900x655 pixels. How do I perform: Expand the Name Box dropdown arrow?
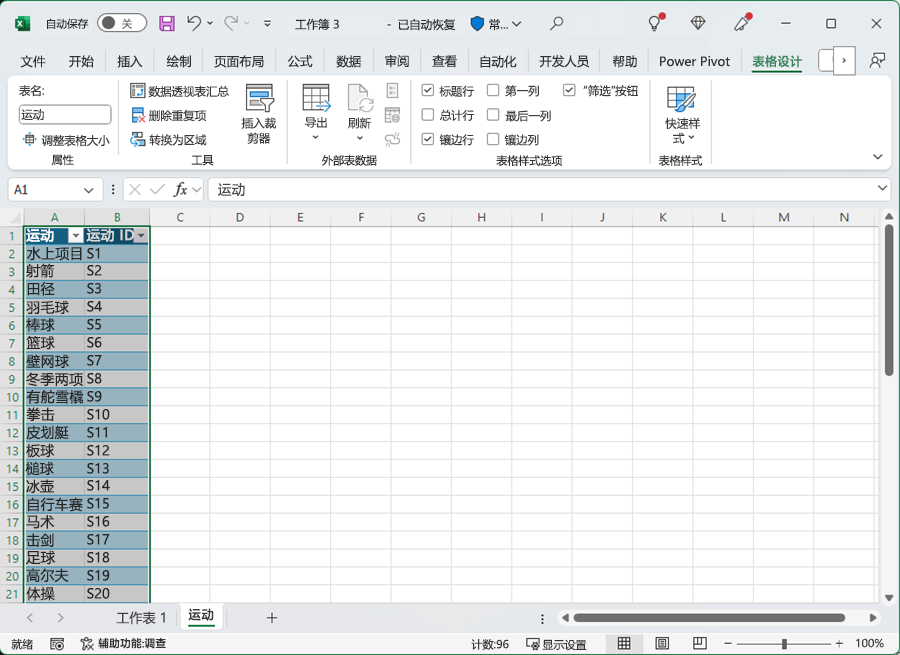pyautogui.click(x=88, y=190)
